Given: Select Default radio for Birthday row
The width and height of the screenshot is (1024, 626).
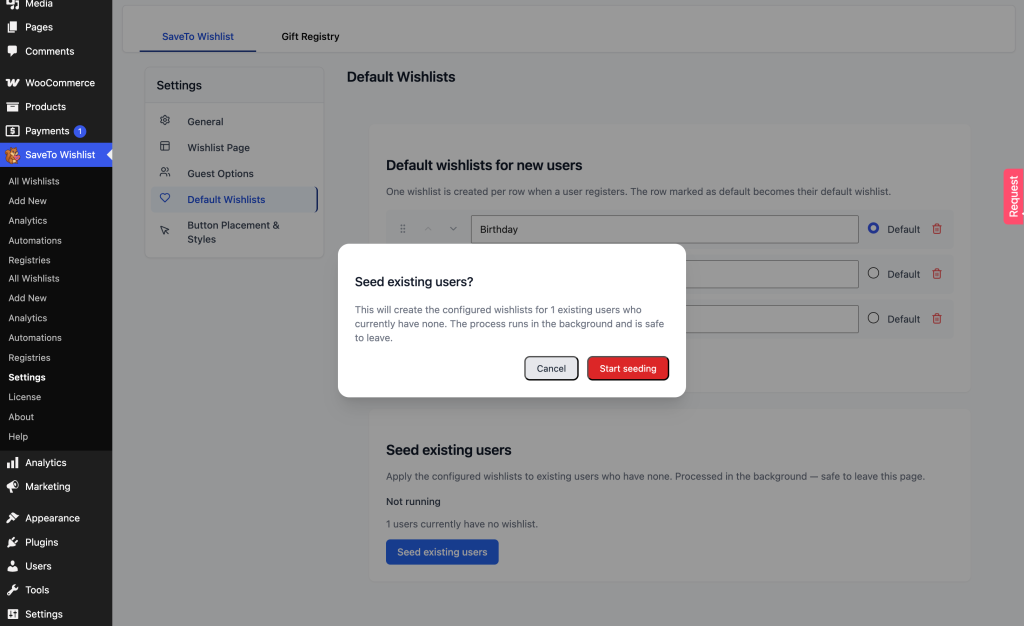Looking at the screenshot, I should point(873,228).
